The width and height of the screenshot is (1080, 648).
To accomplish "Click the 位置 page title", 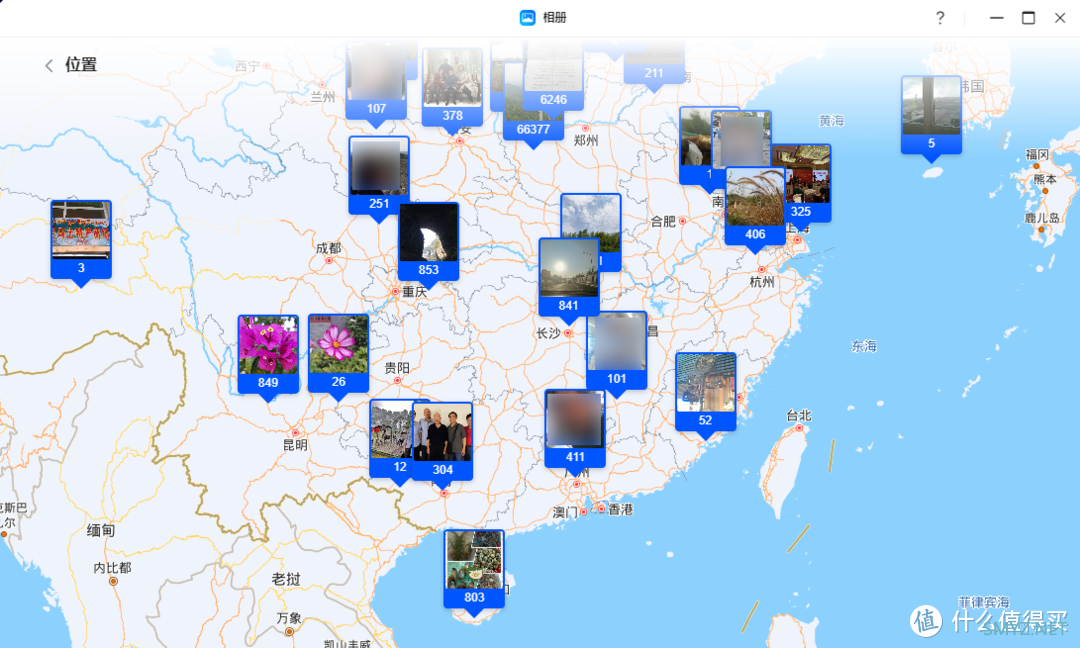I will pyautogui.click(x=81, y=65).
